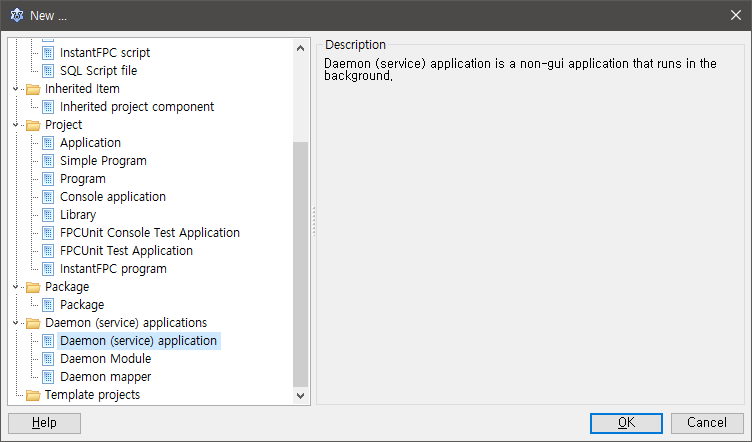Image resolution: width=752 pixels, height=442 pixels.
Task: Collapse the Daemon (service) applications node
Action: [16, 323]
